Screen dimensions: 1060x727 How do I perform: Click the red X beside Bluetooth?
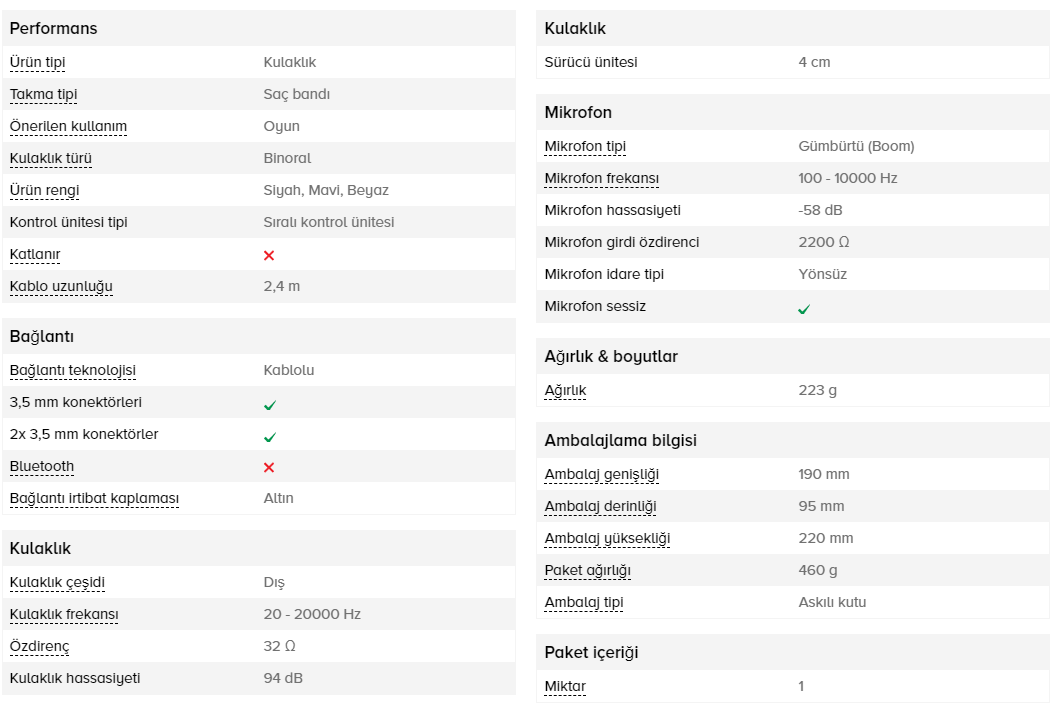click(x=269, y=467)
